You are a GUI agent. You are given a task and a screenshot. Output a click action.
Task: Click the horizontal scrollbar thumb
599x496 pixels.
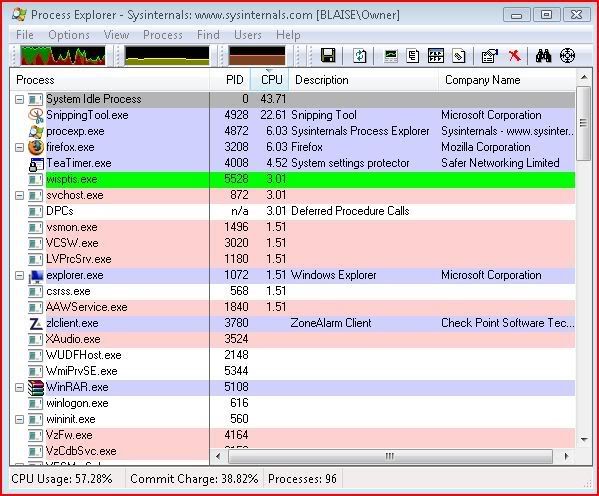[x=390, y=456]
